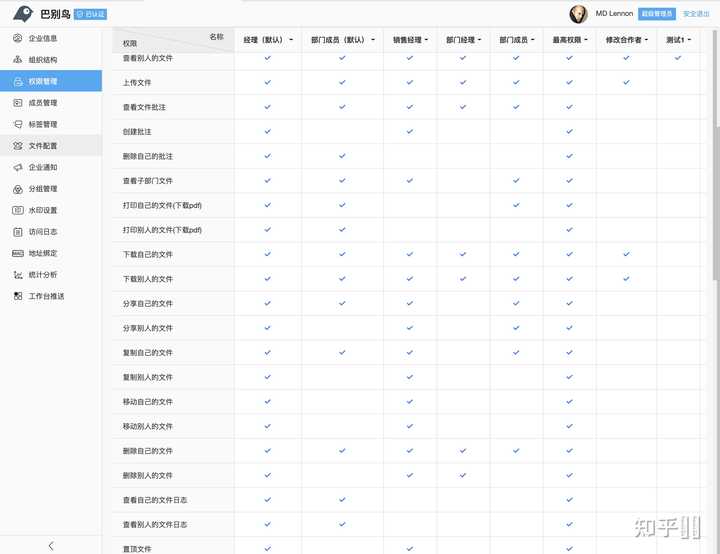Image resolution: width=720 pixels, height=554 pixels.
Task: Click the 查看别人的文件日志 row label
Action: (155, 525)
